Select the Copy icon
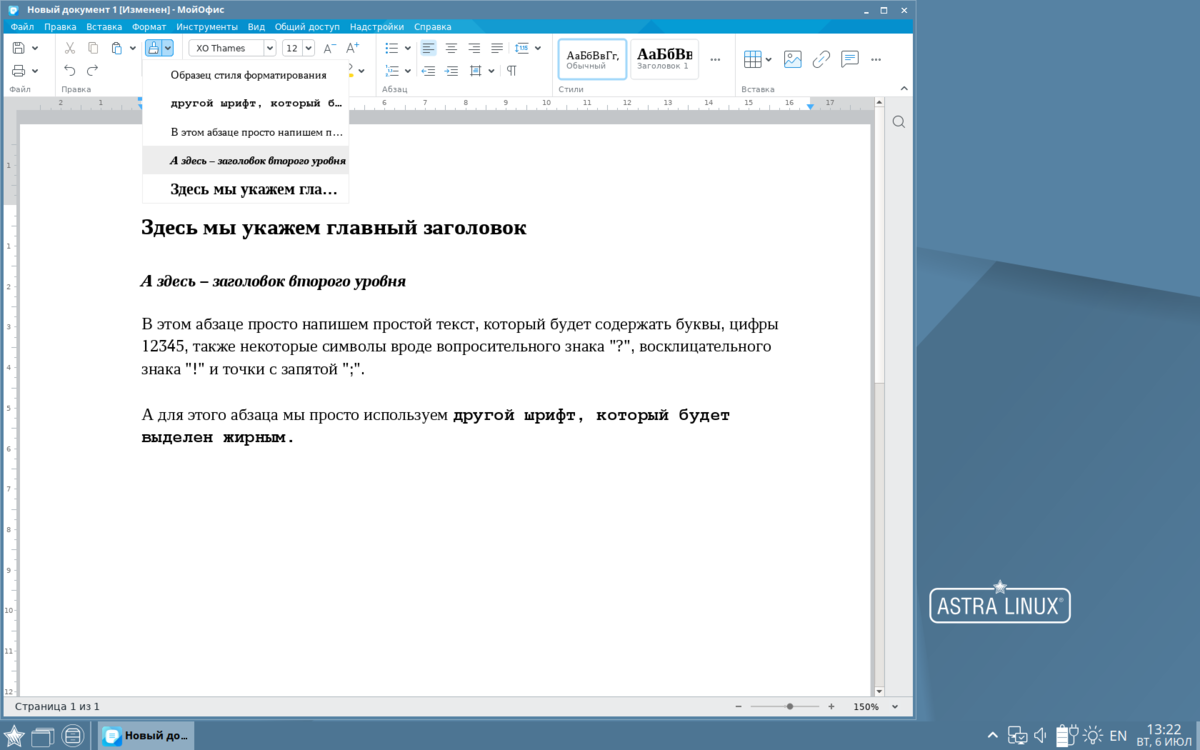This screenshot has width=1200, height=750. [x=93, y=47]
